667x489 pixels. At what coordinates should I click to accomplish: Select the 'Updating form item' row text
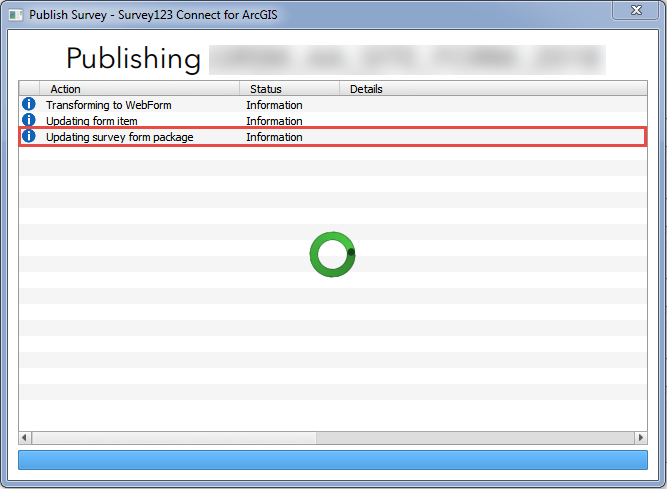click(x=91, y=121)
